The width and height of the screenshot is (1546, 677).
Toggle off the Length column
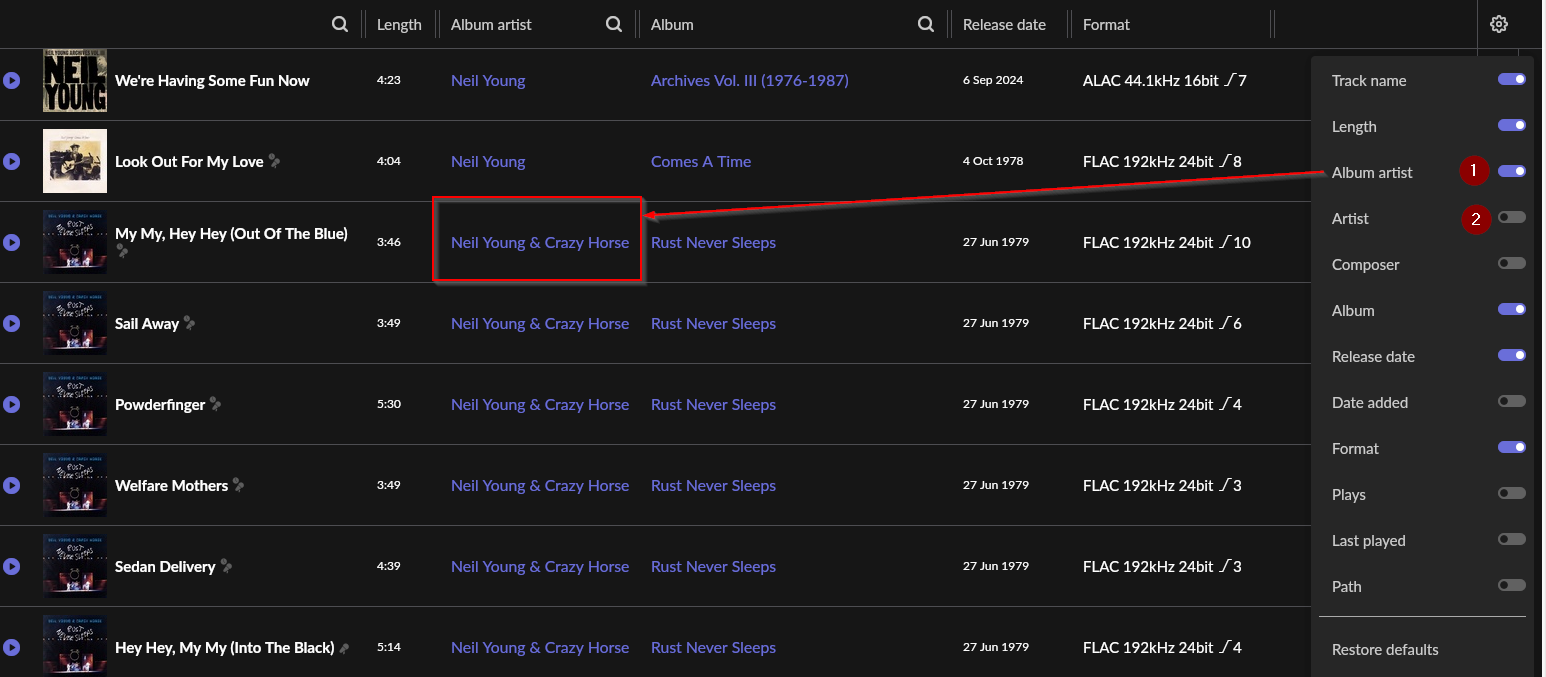click(1512, 126)
